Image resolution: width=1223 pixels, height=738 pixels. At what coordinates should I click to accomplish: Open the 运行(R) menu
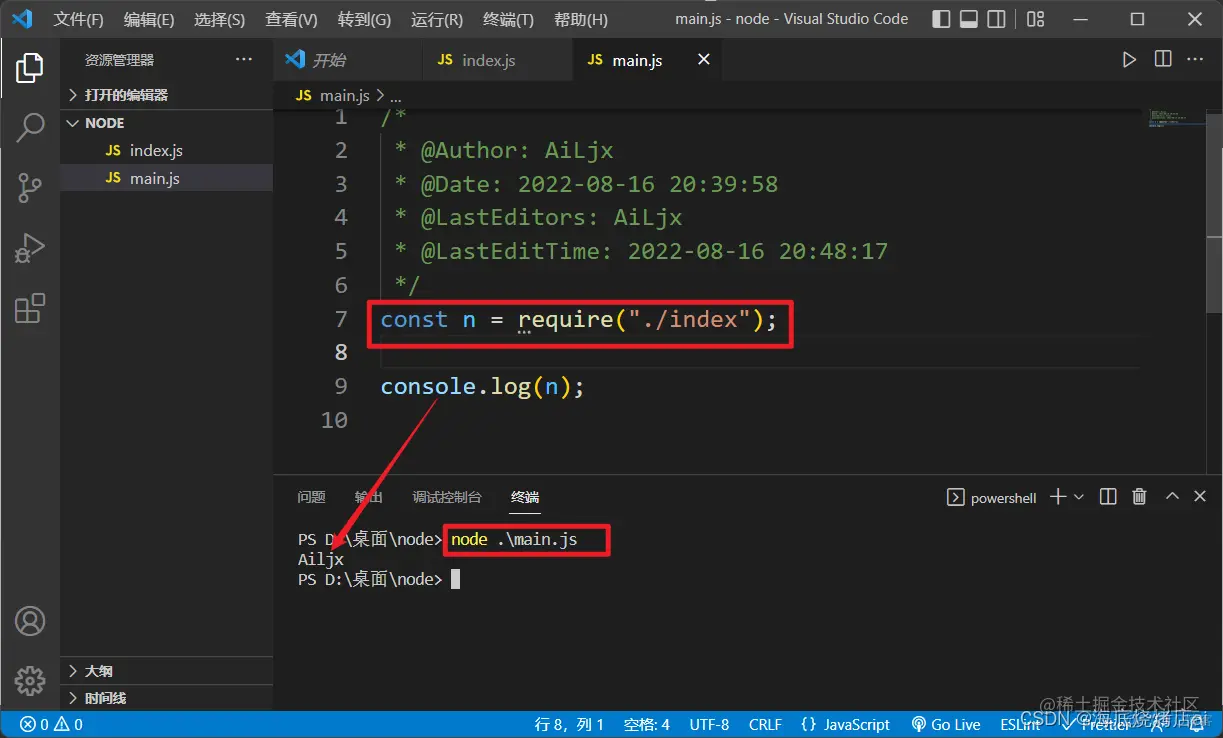[x=437, y=19]
